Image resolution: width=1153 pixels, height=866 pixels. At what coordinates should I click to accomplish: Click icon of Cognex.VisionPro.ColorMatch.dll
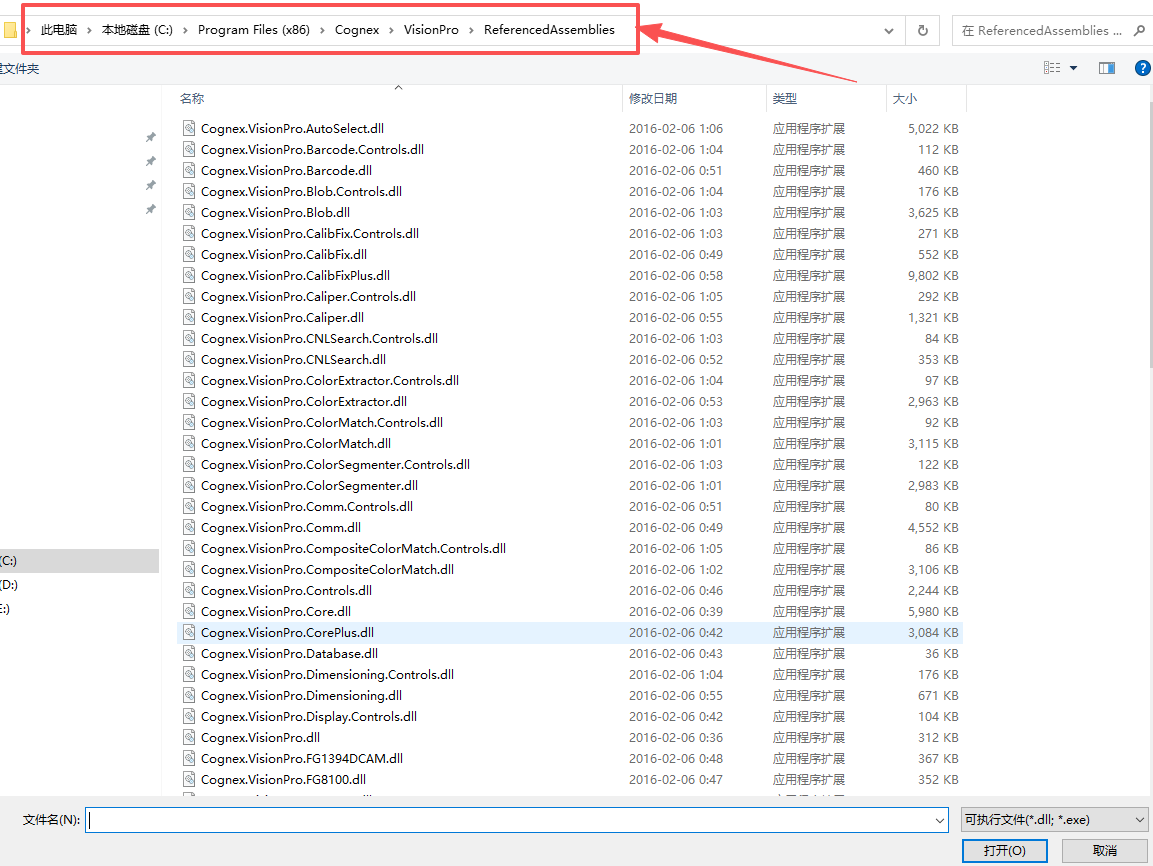coord(189,443)
